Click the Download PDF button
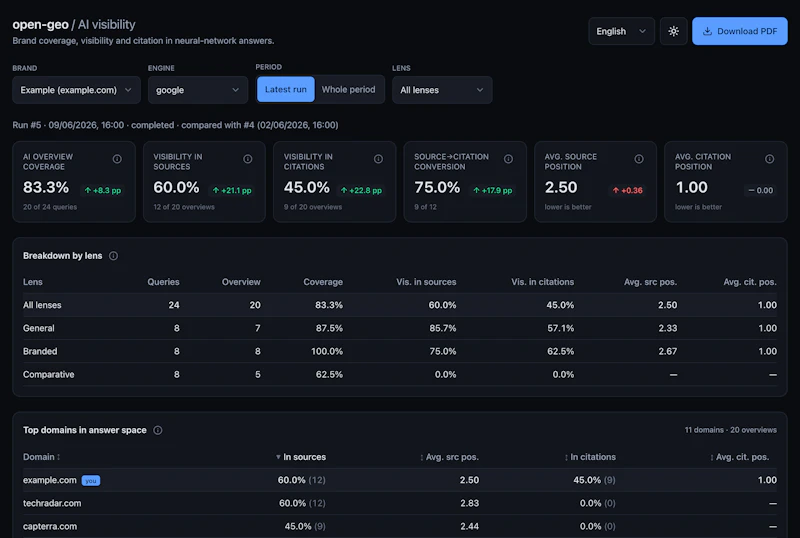The width and height of the screenshot is (800, 538). (739, 31)
